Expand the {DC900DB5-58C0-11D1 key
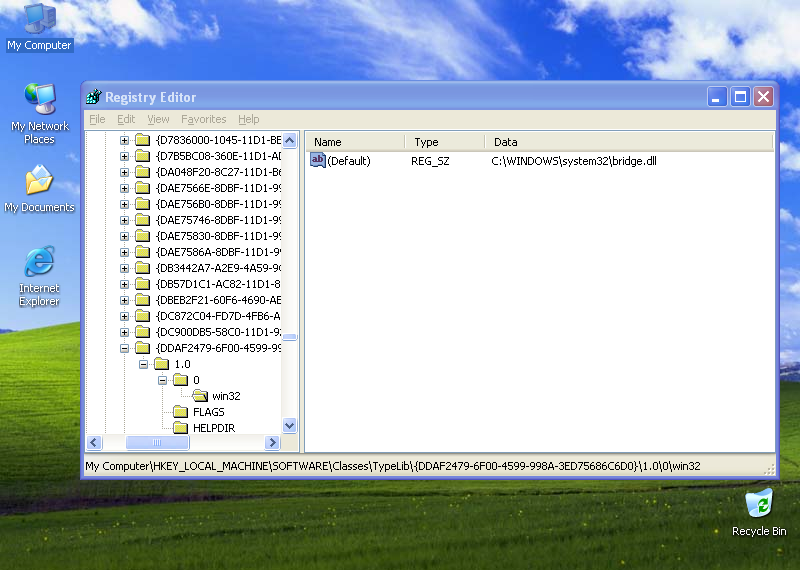Viewport: 800px width, 570px height. [x=125, y=332]
